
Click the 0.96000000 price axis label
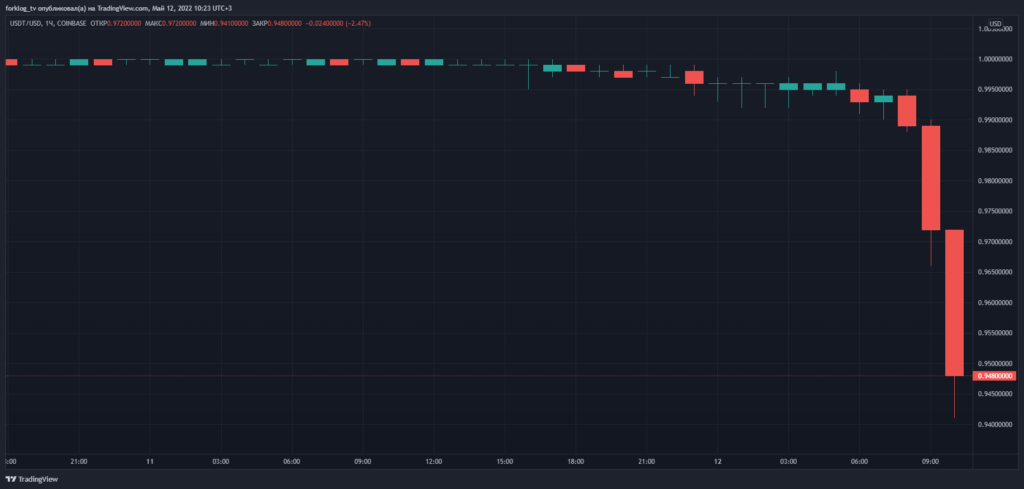pyautogui.click(x=996, y=303)
